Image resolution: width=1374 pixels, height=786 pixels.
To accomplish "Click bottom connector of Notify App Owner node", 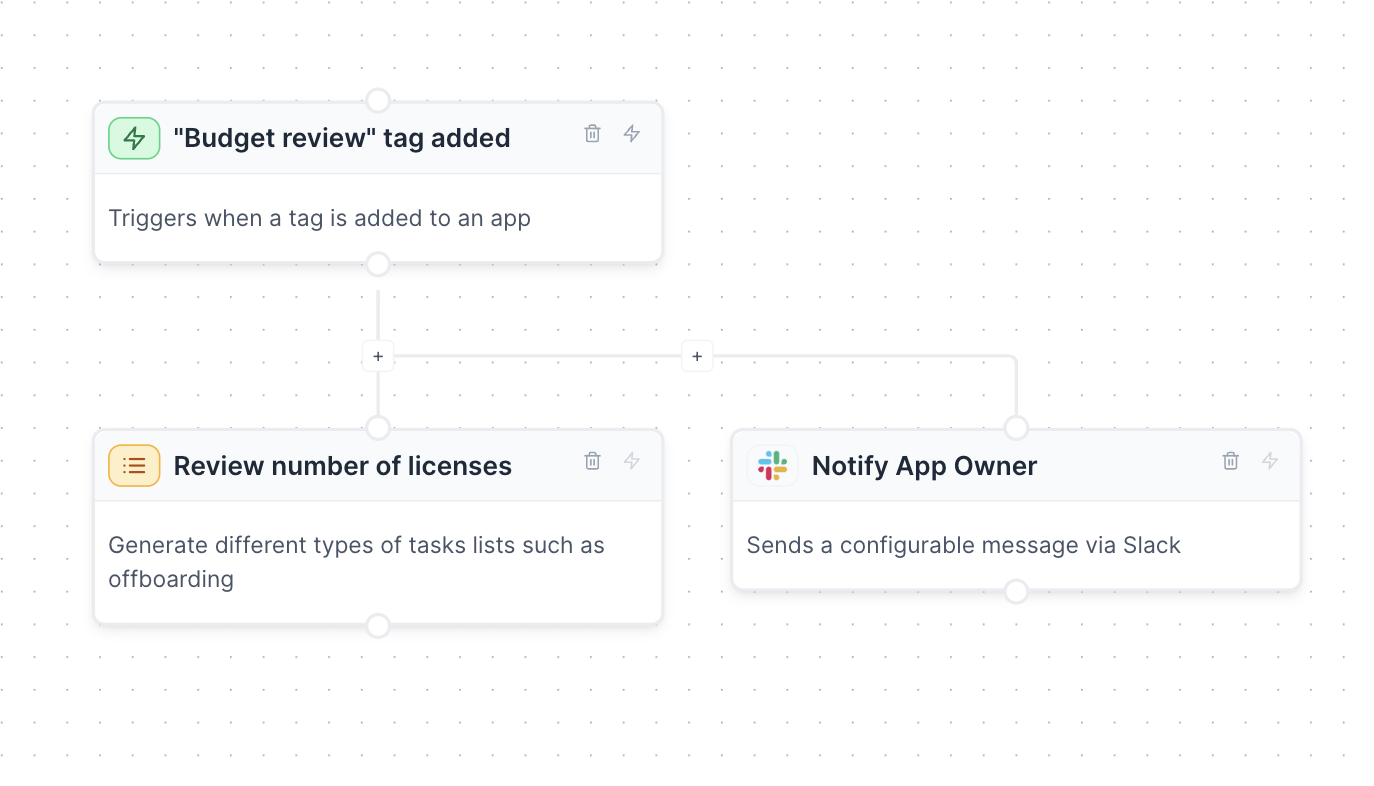I will coord(1016,592).
